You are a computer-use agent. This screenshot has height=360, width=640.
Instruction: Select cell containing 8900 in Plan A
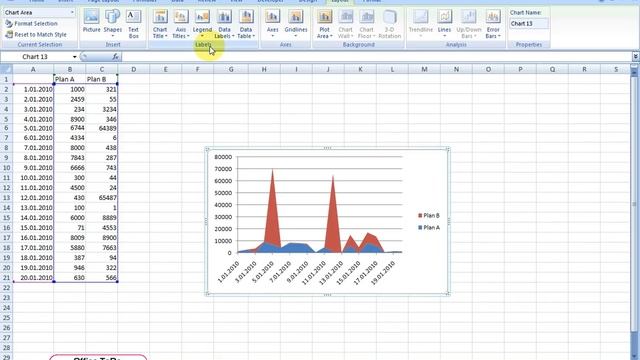[69, 119]
